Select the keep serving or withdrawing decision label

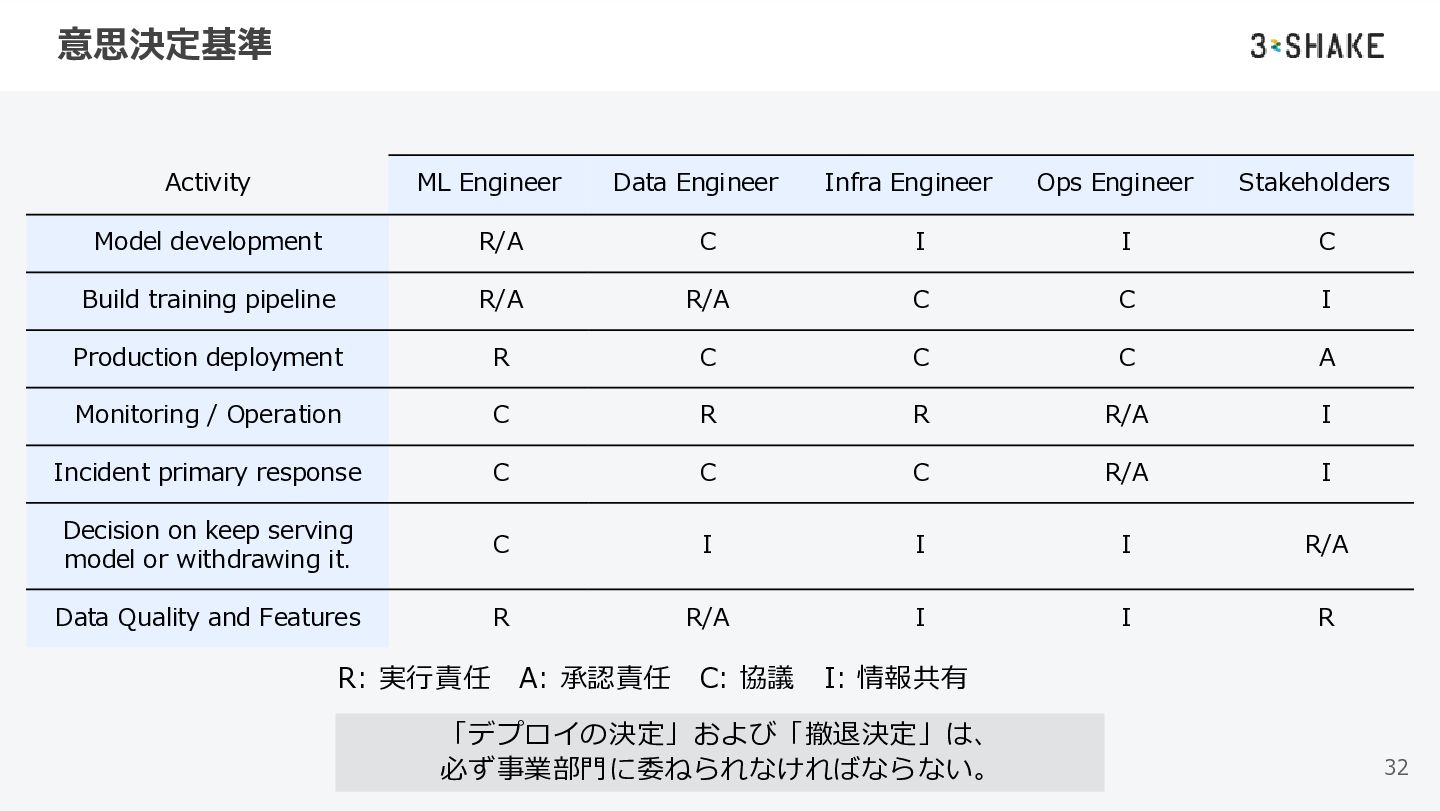(x=207, y=545)
